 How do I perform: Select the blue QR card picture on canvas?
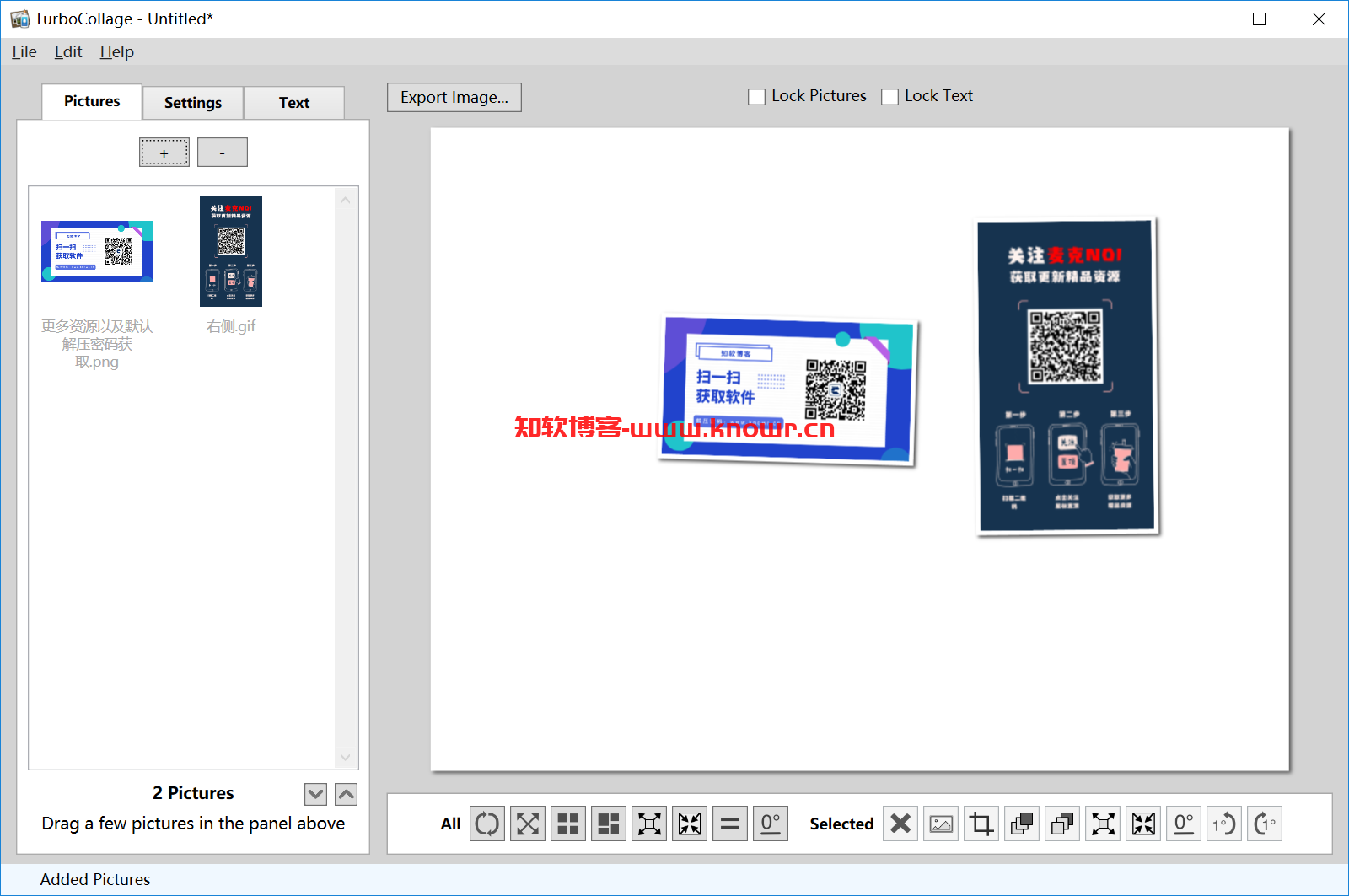pos(787,390)
